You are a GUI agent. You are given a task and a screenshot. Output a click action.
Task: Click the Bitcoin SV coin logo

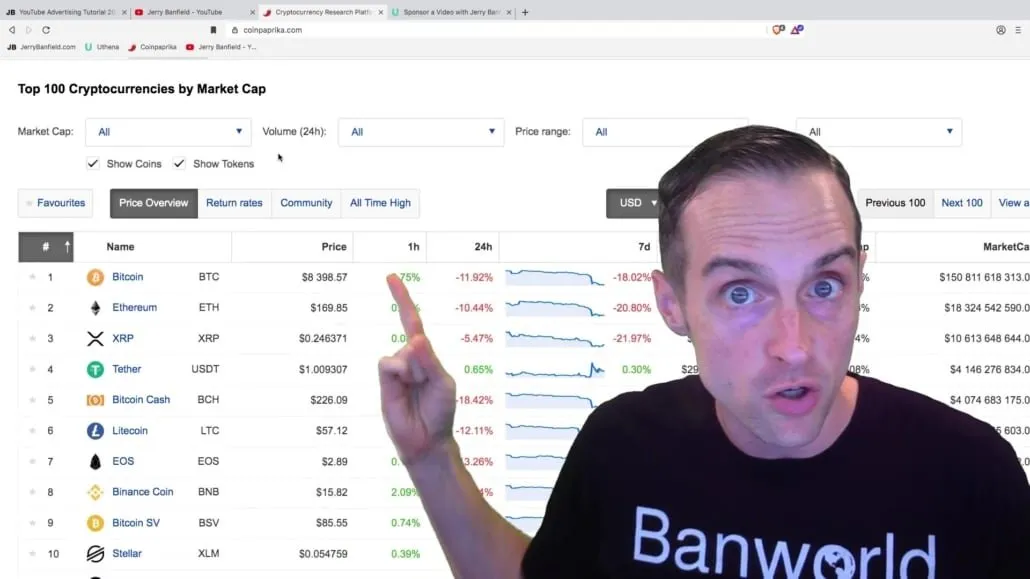click(95, 523)
